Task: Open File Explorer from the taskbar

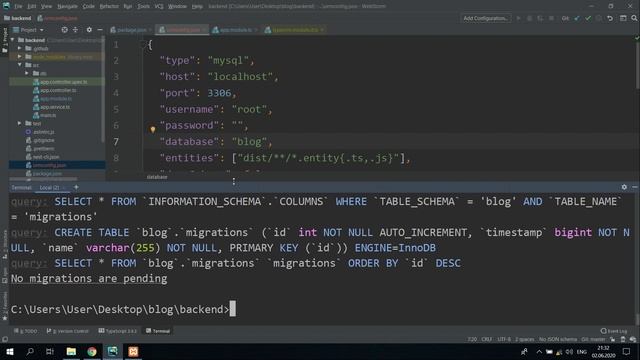Action: (71, 351)
